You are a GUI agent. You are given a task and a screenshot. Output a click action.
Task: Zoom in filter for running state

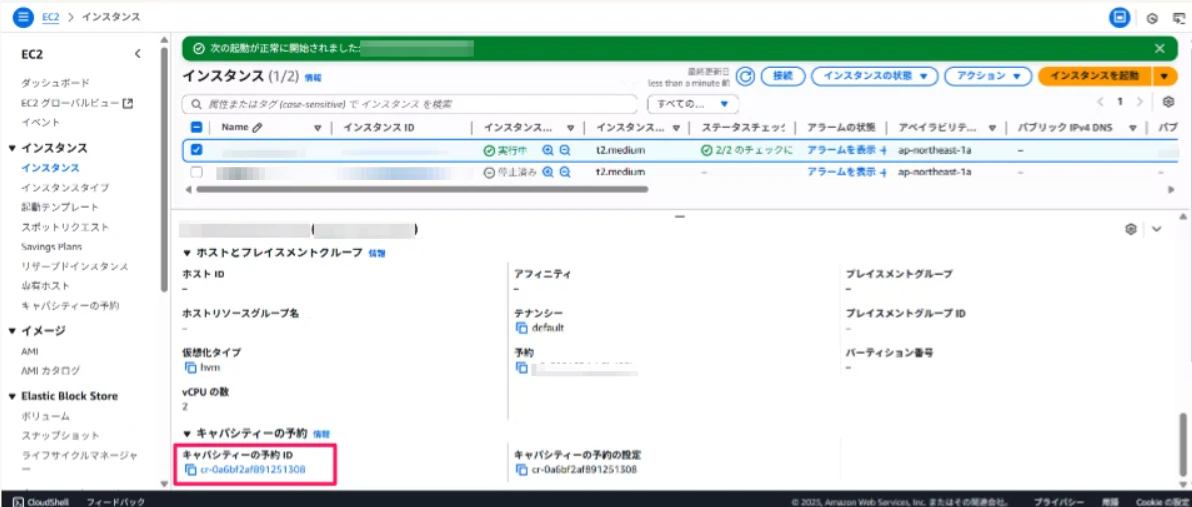pos(547,151)
